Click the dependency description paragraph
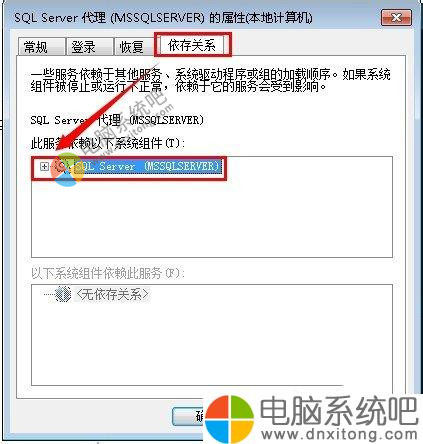This screenshot has width=423, height=444. [x=210, y=80]
